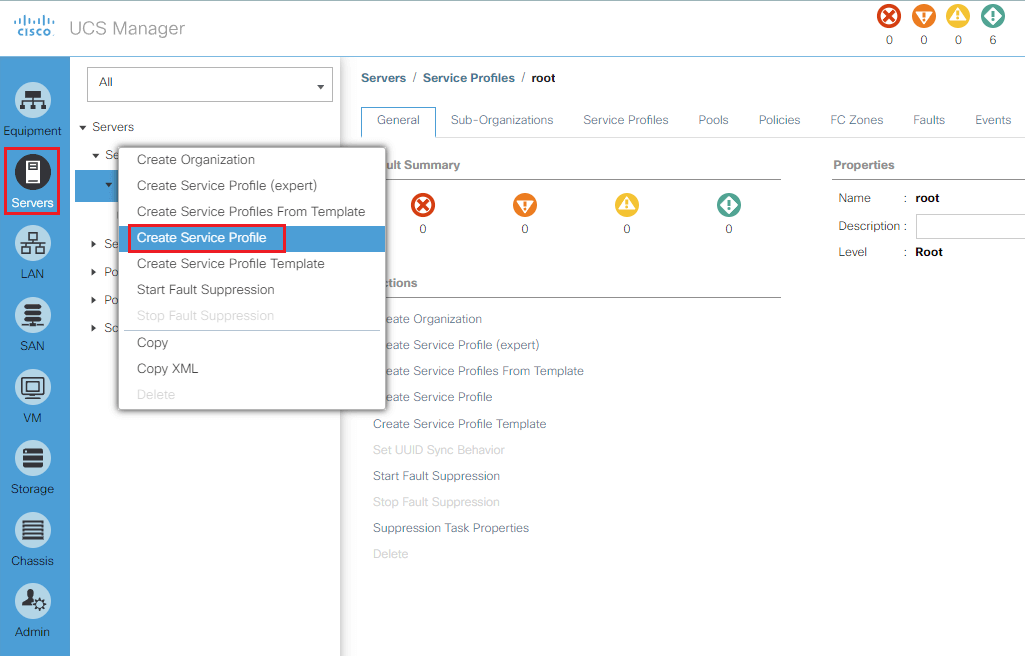Click warning faults icon in top header
The width and height of the screenshot is (1025, 656).
(993, 16)
